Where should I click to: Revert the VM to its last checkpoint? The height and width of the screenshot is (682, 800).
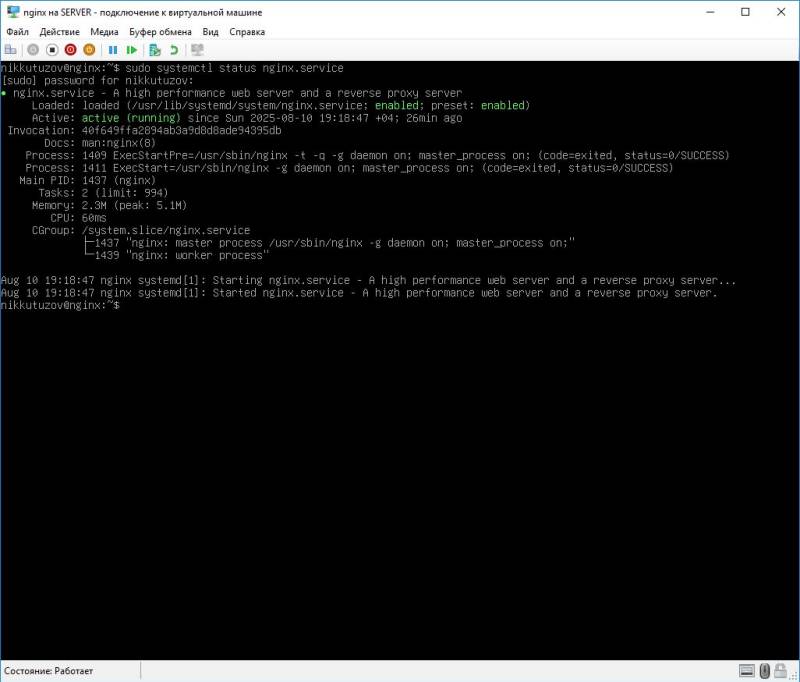click(x=172, y=50)
